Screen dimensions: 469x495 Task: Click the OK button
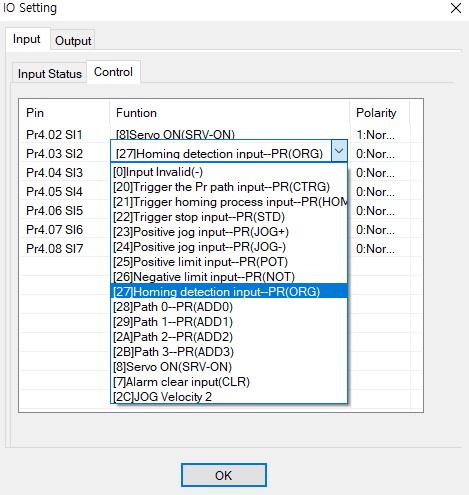click(x=224, y=475)
